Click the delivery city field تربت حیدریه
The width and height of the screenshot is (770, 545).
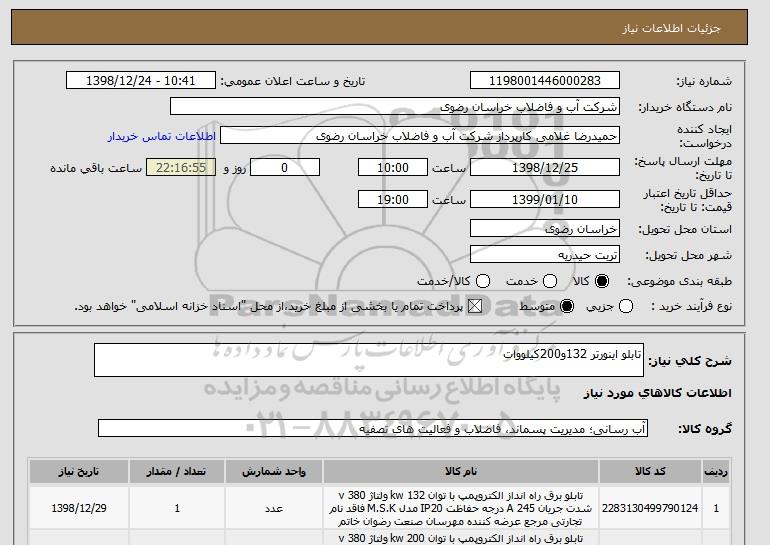coord(545,255)
